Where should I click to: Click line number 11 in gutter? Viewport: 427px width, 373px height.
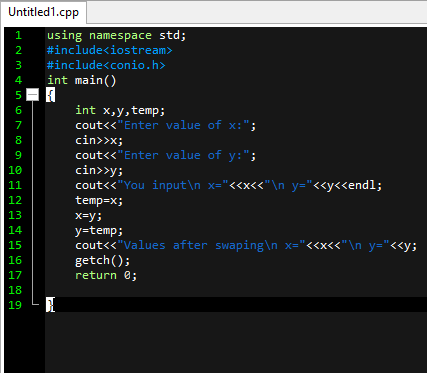[x=15, y=185]
